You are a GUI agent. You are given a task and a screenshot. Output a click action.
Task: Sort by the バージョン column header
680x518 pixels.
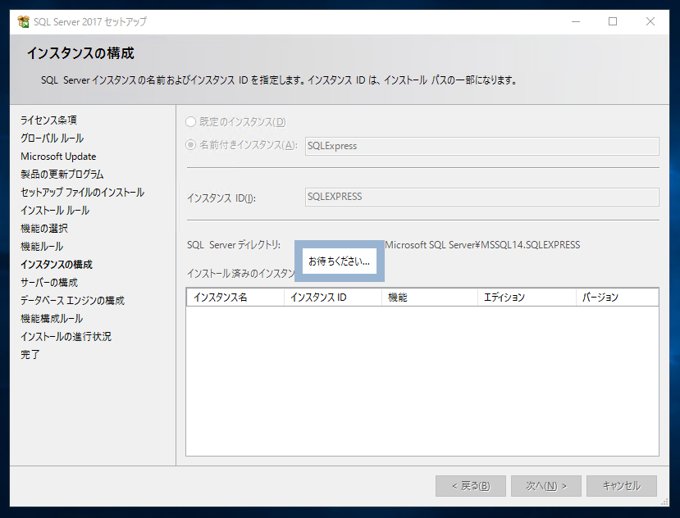[617, 298]
